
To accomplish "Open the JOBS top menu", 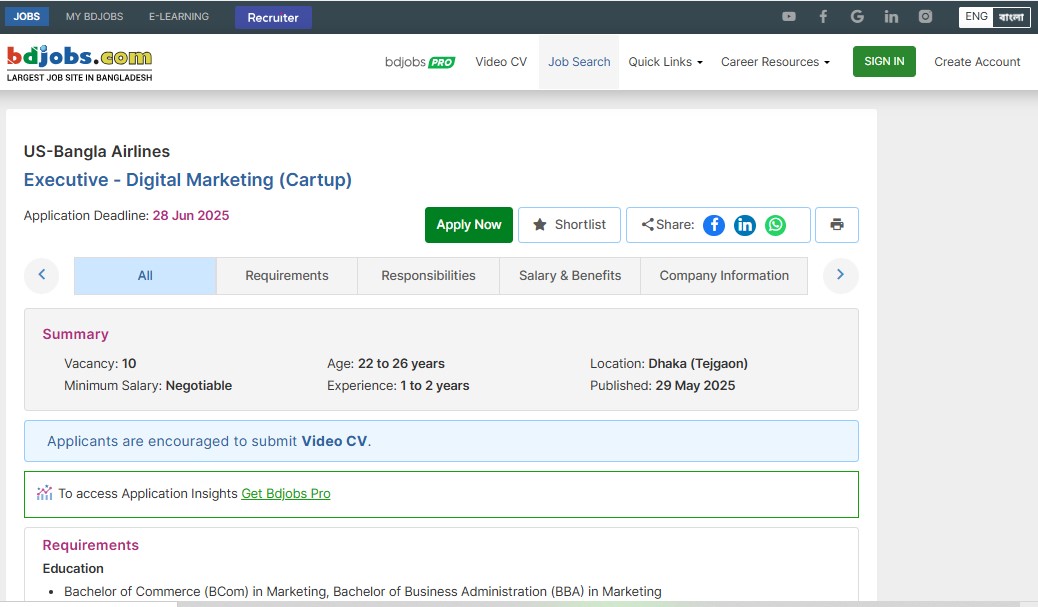I will [26, 17].
